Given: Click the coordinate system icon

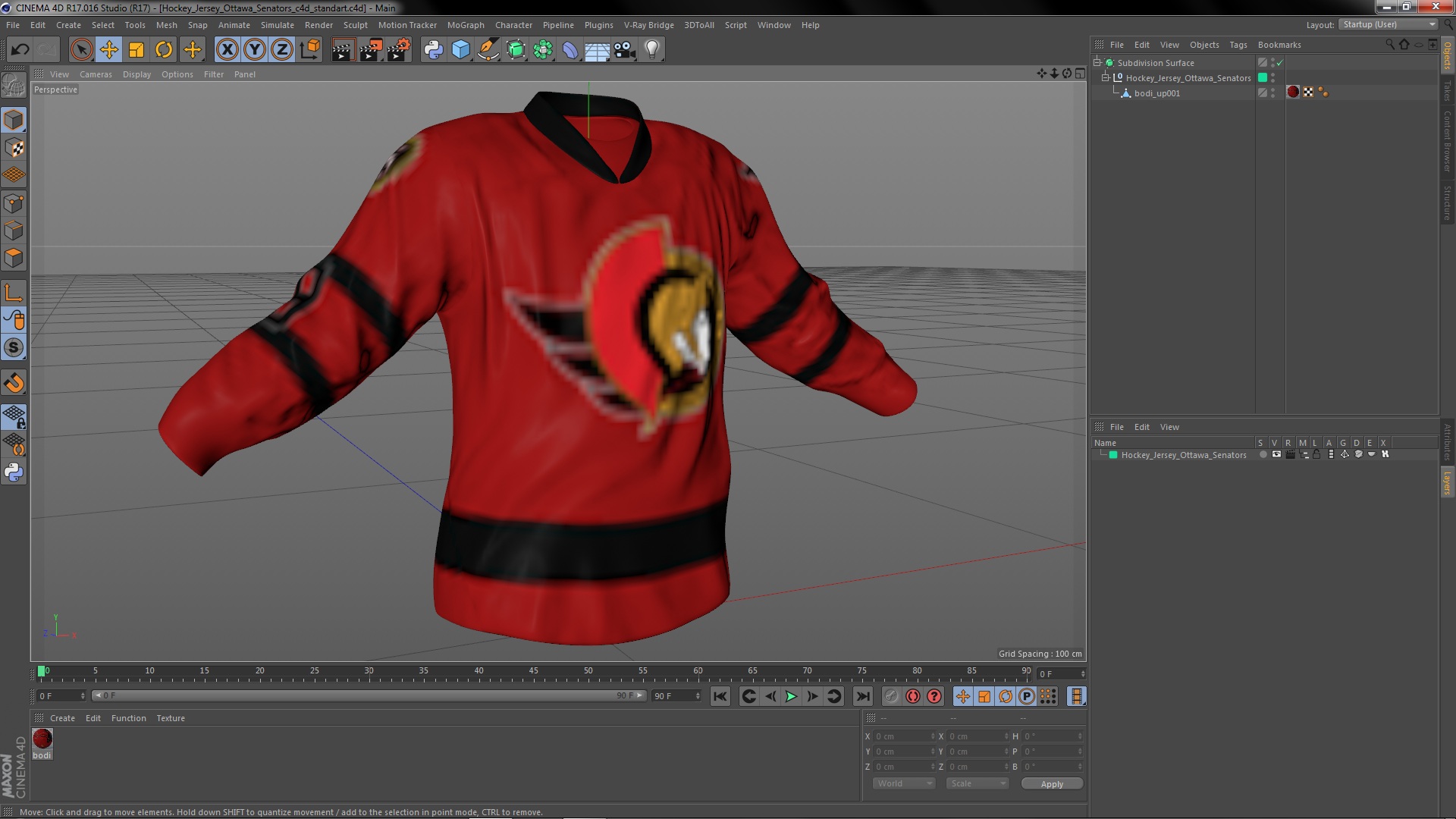Looking at the screenshot, I should pos(309,50).
